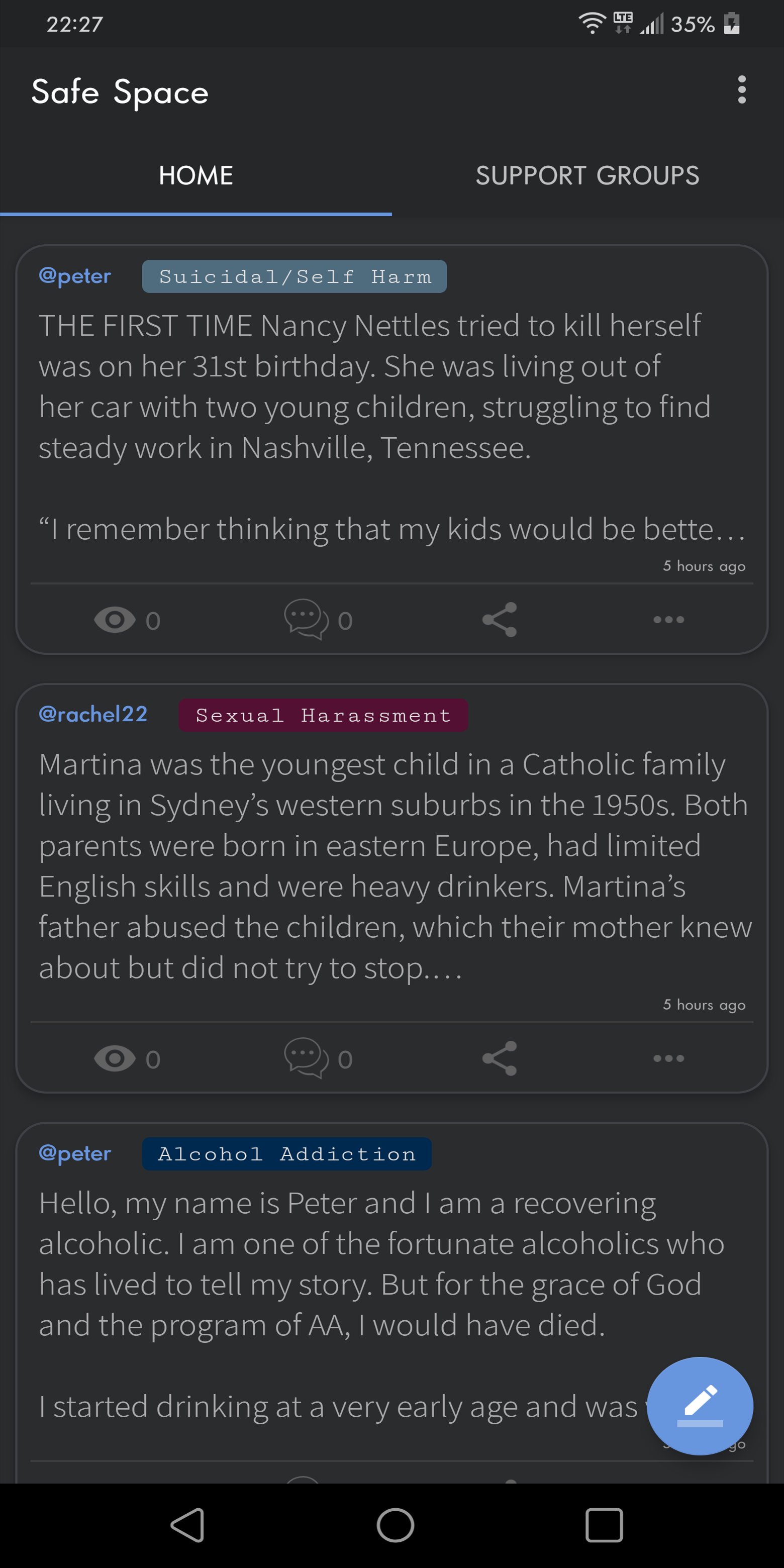Select the Sexual Harassment category tag

coord(323,715)
